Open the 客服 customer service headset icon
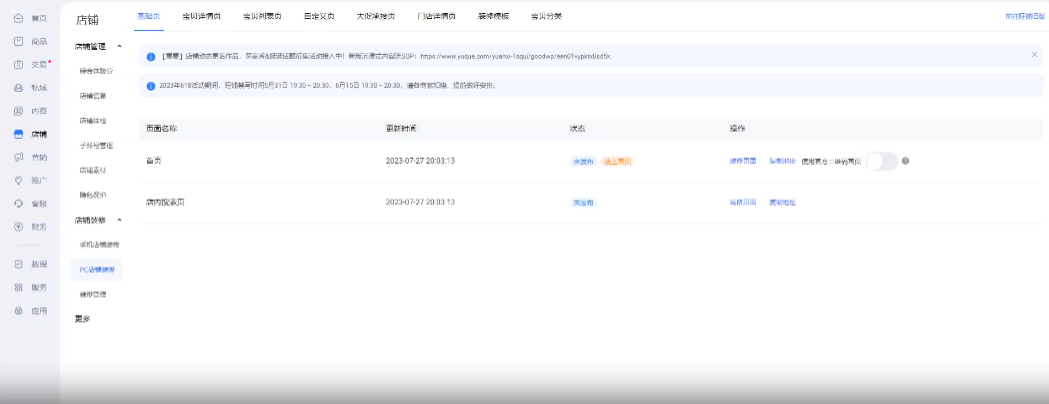 point(19,203)
